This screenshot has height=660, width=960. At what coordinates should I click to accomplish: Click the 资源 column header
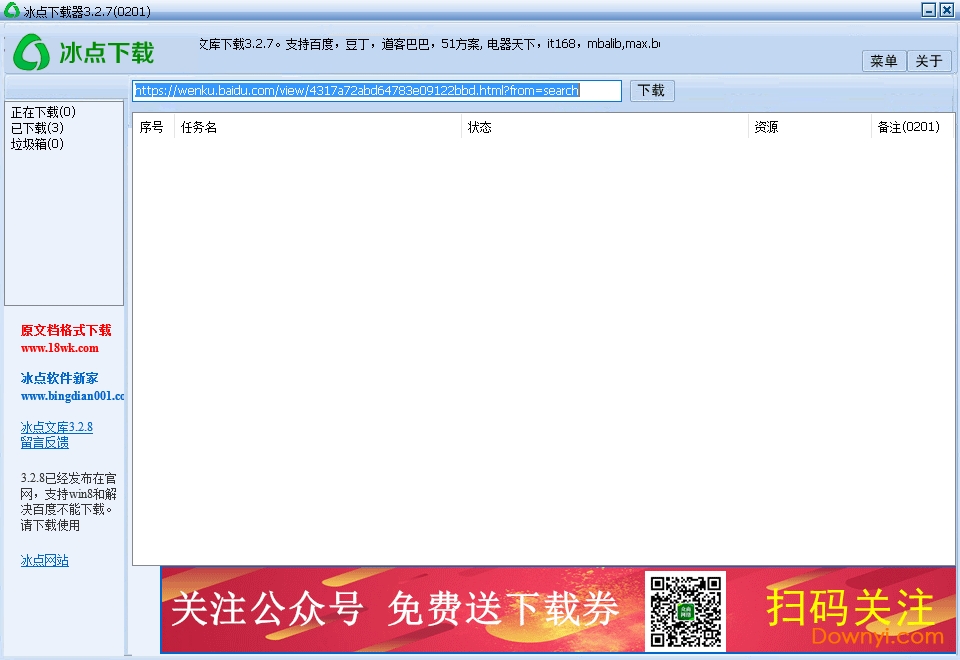[767, 127]
